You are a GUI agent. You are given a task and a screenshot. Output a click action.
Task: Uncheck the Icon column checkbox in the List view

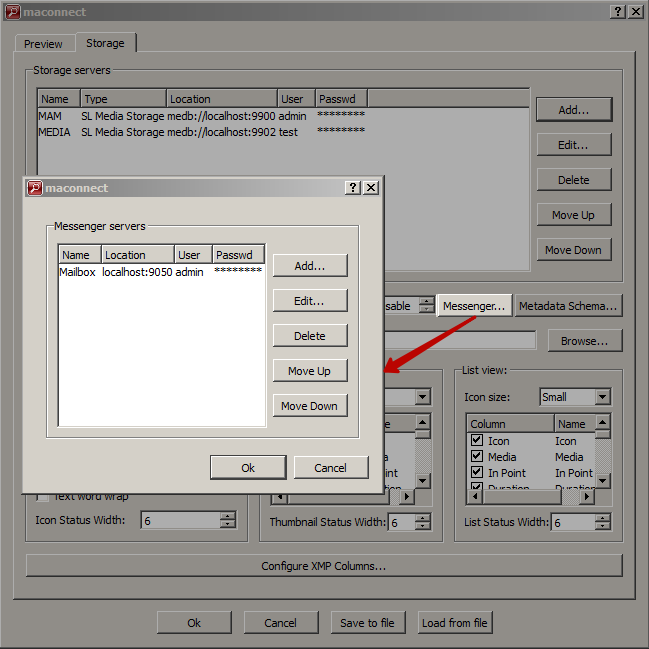(477, 440)
